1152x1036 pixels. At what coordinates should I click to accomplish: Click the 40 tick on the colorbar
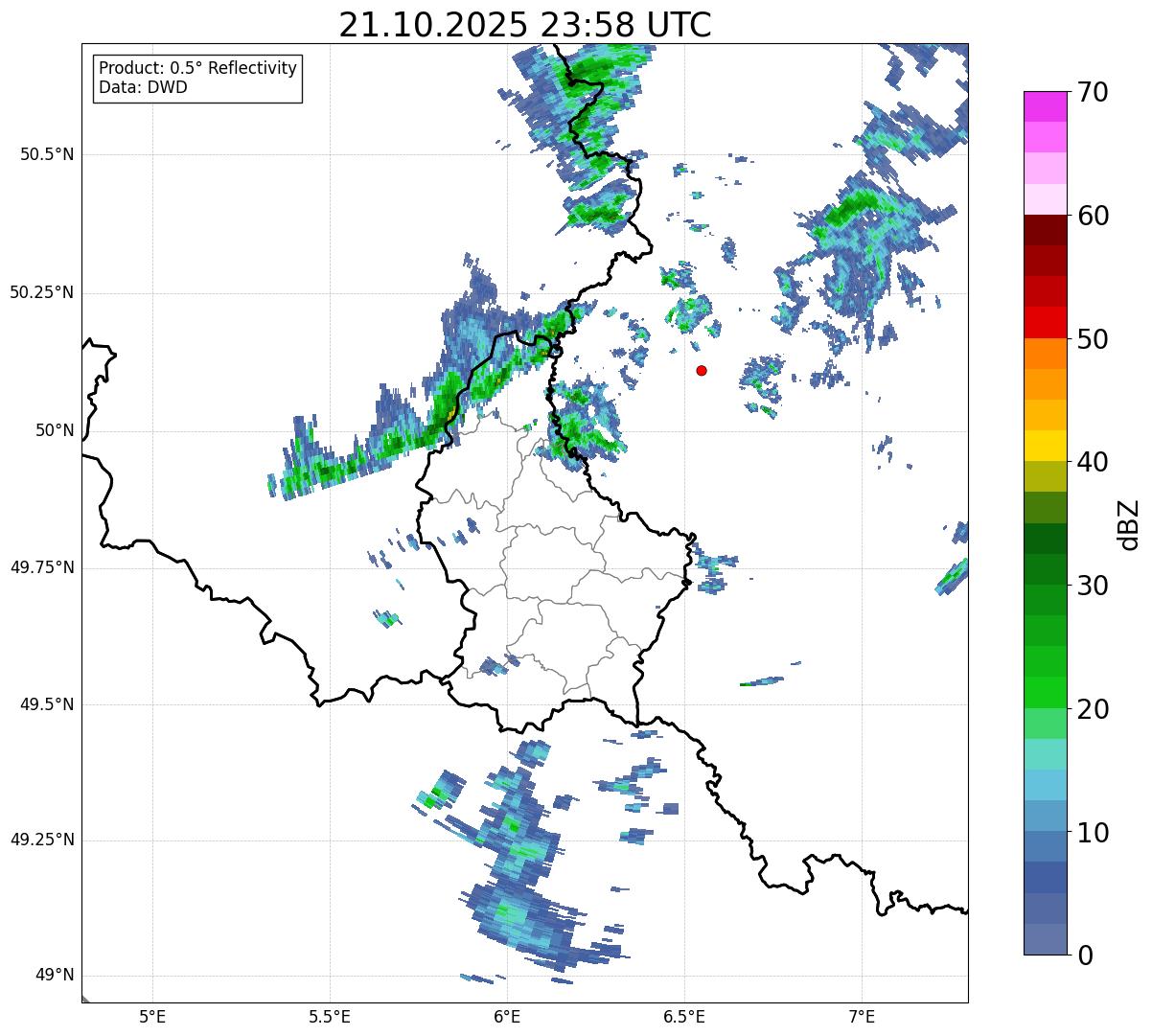click(x=1093, y=462)
